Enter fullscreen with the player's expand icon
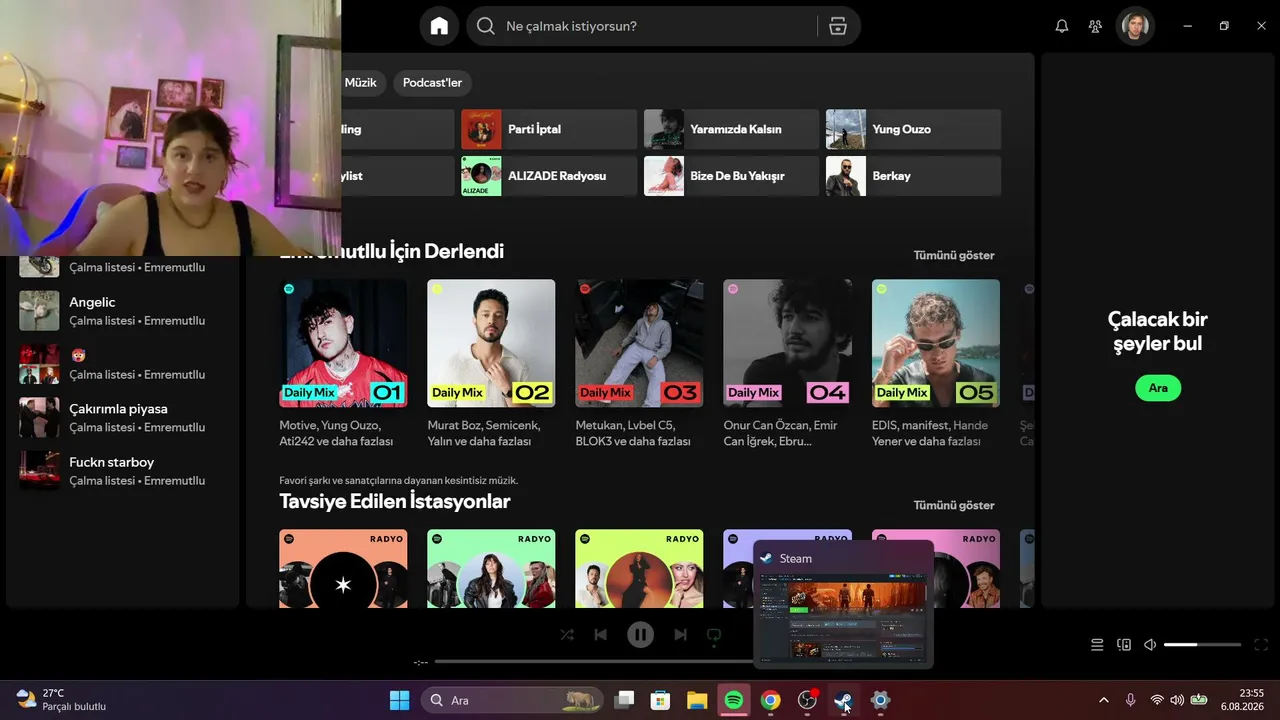 coord(1261,645)
